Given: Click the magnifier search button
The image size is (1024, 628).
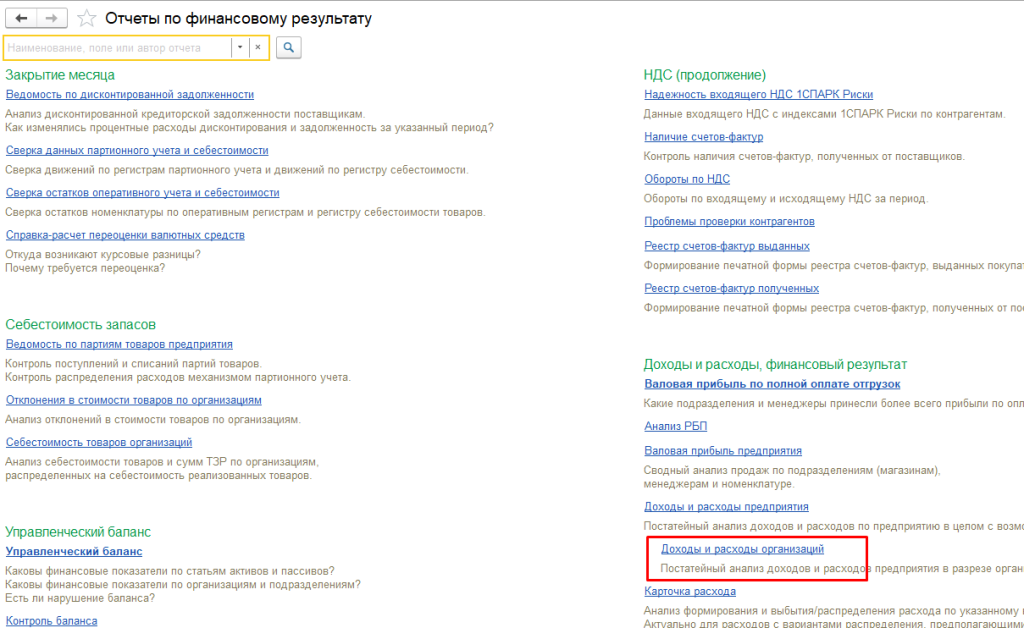Looking at the screenshot, I should [289, 47].
